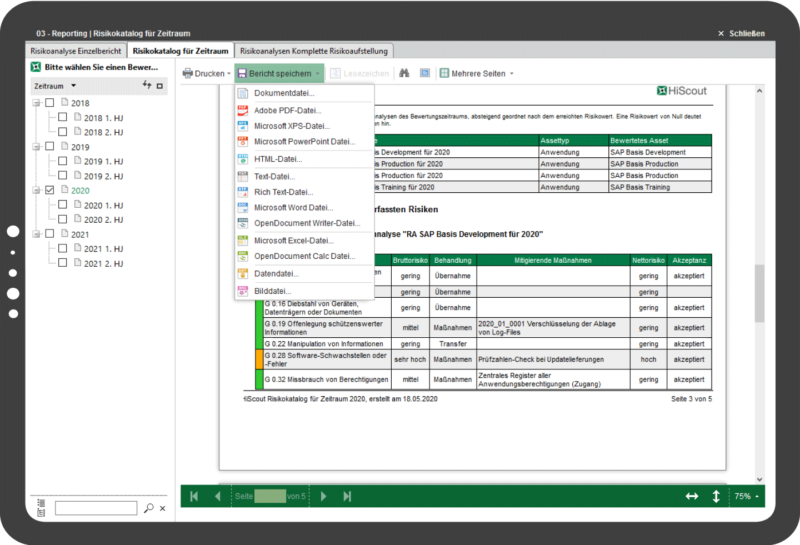Open the 75% zoom dropdown

coord(747,496)
